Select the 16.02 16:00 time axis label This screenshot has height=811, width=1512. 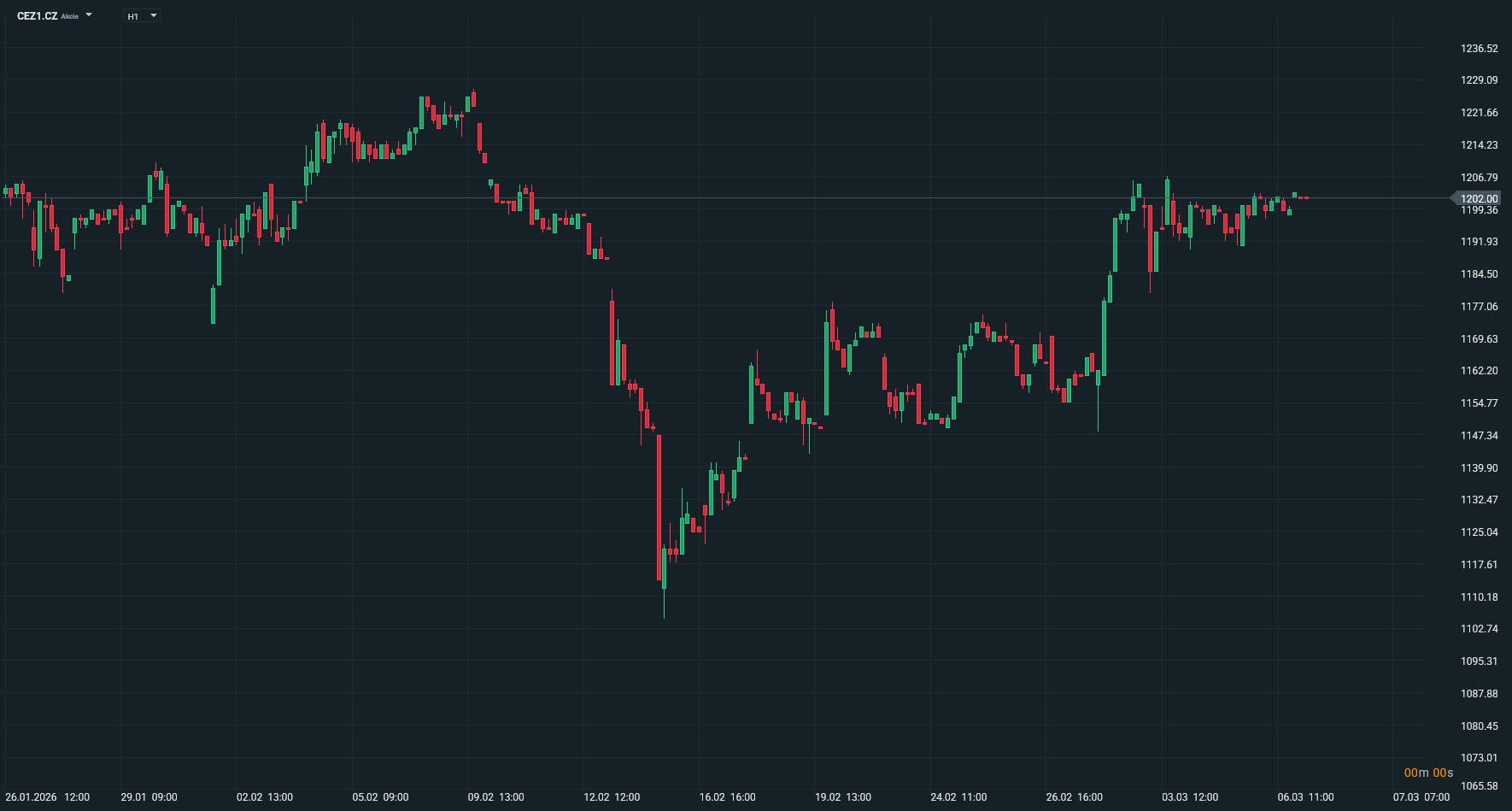click(x=727, y=797)
